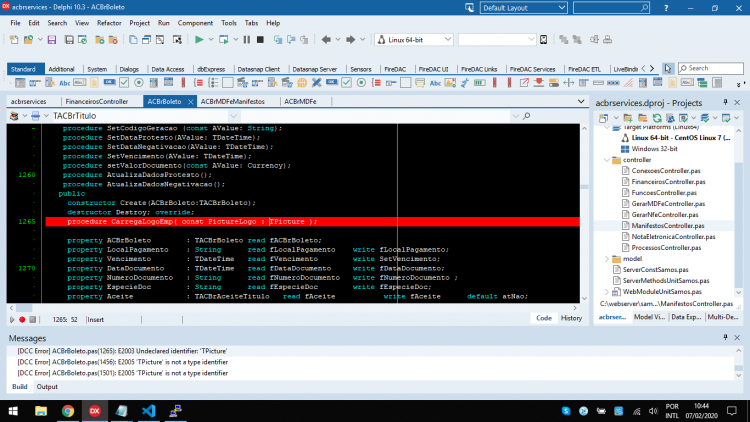Click the green Run play icon
Viewport: 750px width, 422px height.
(199, 40)
